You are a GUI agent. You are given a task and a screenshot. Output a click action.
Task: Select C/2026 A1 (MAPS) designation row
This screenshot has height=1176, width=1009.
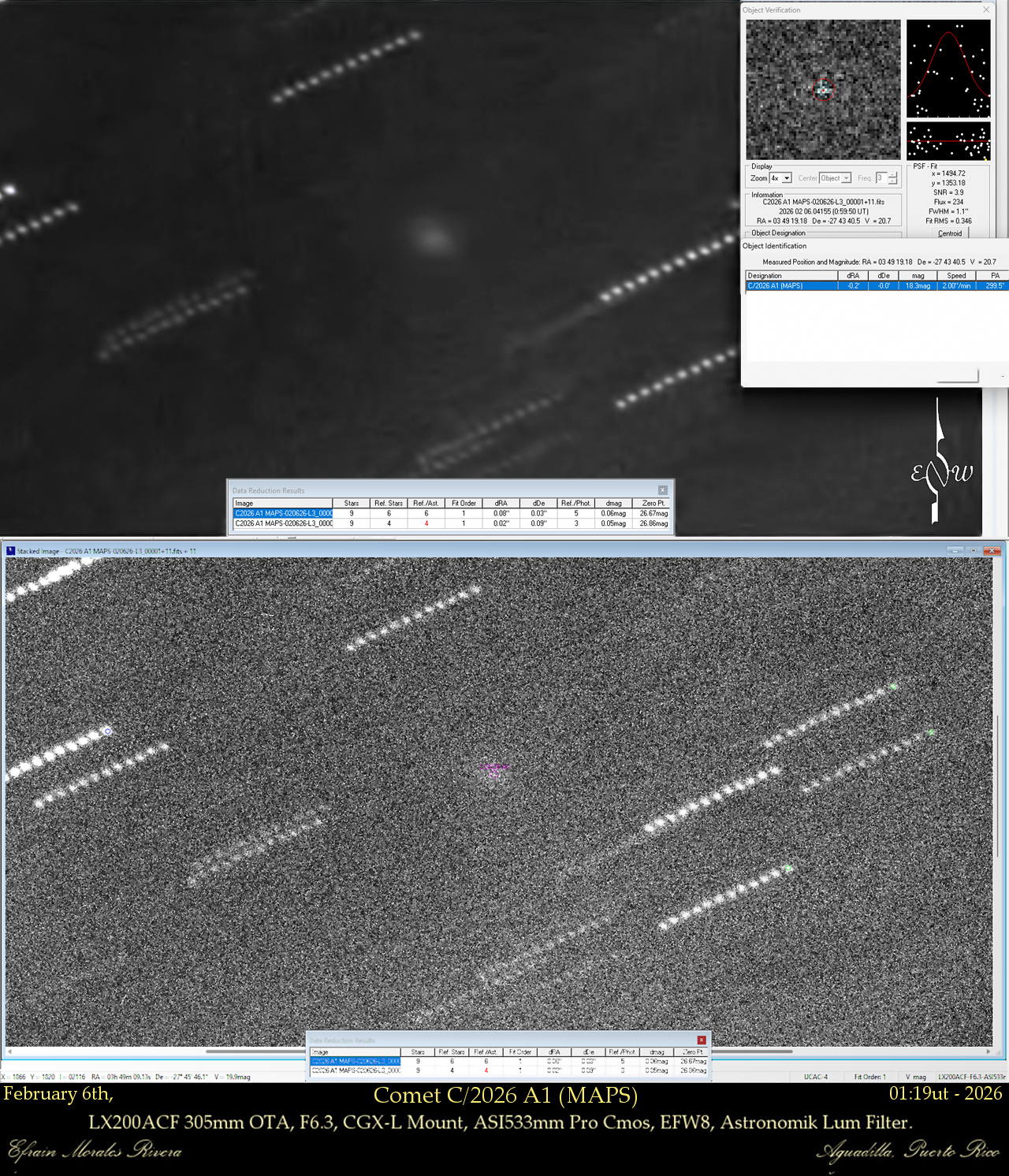click(x=791, y=286)
